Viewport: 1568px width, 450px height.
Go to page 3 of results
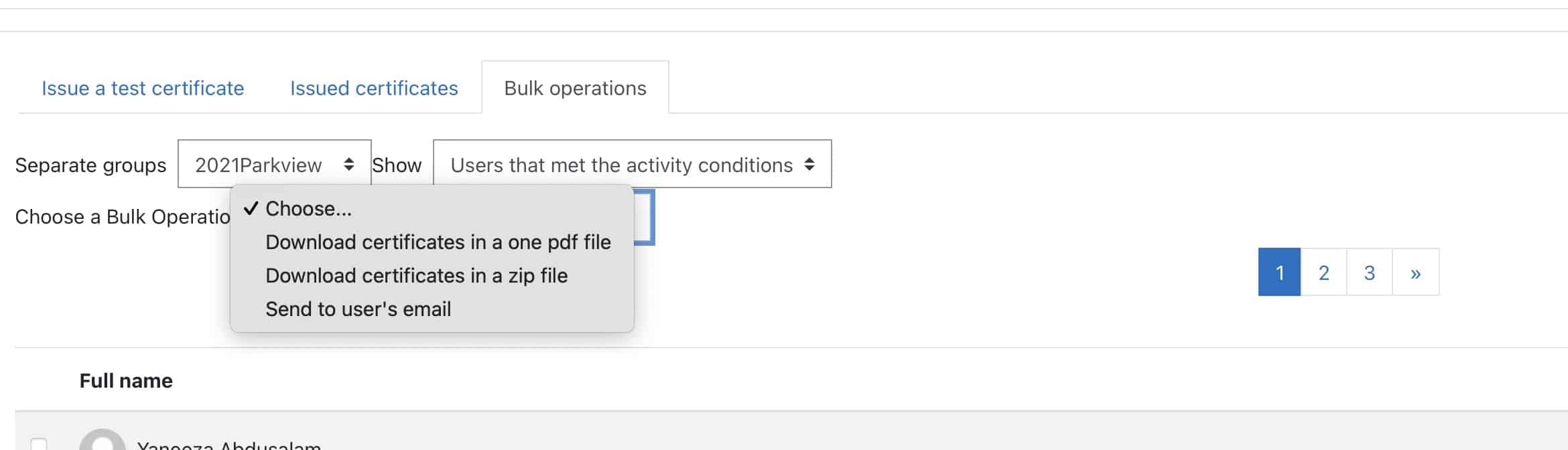coord(1369,272)
